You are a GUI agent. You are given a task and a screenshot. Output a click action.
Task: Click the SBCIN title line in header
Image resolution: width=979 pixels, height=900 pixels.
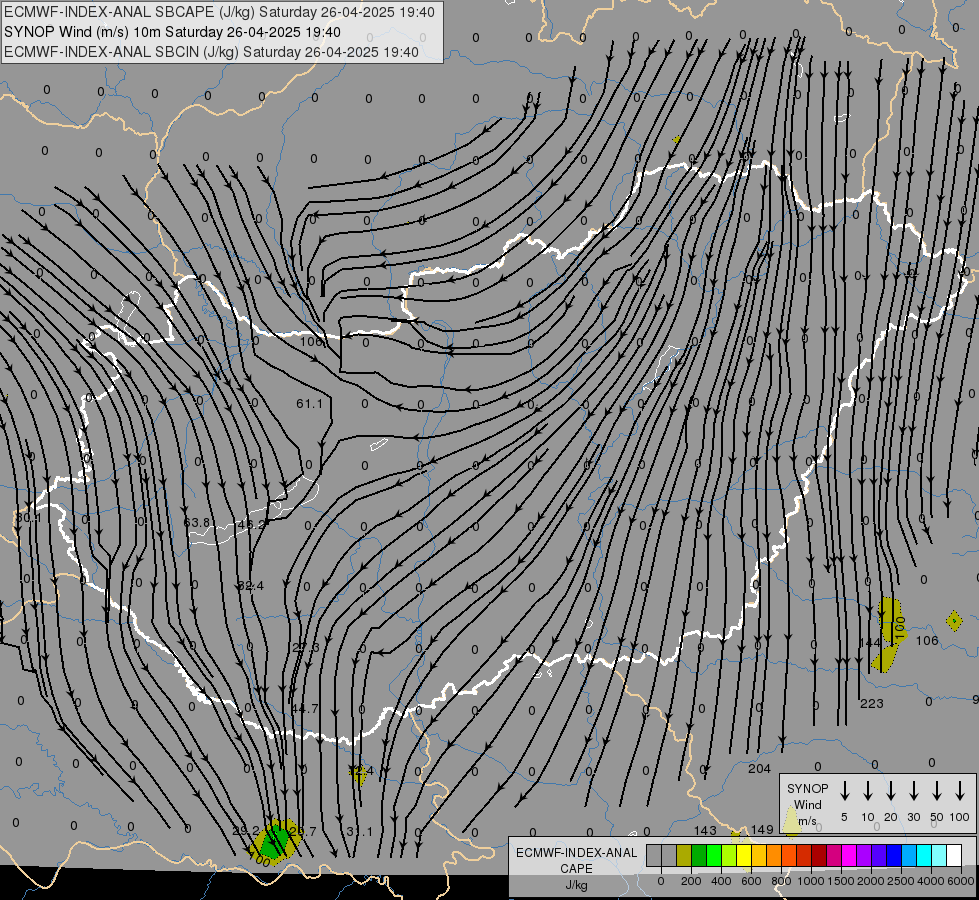[x=211, y=52]
